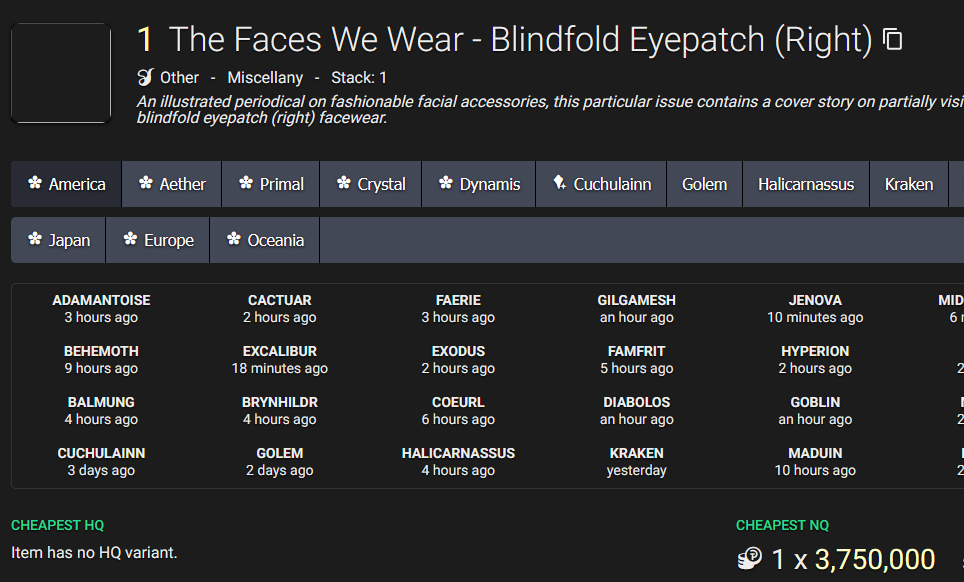Click the EXODUS world entry
964x582 pixels.
[458, 360]
